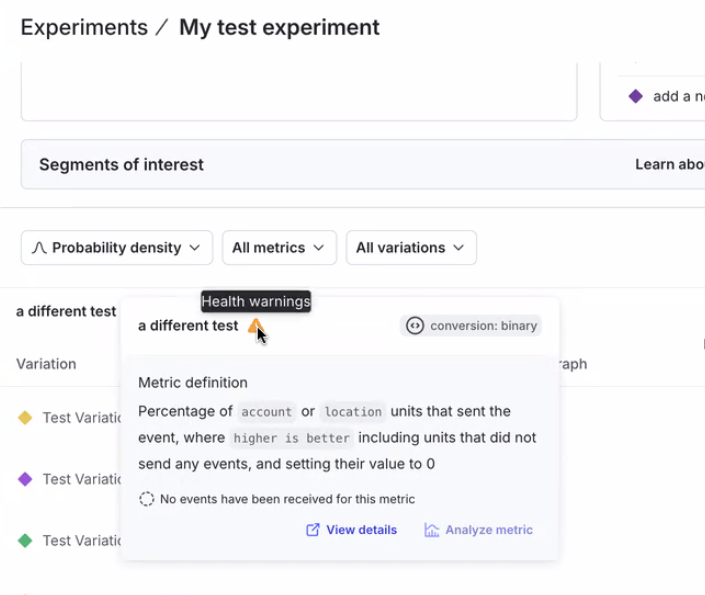Screen dimensions: 705x595
Task: Click the 'higher is better' code chip
Action: click(x=291, y=438)
